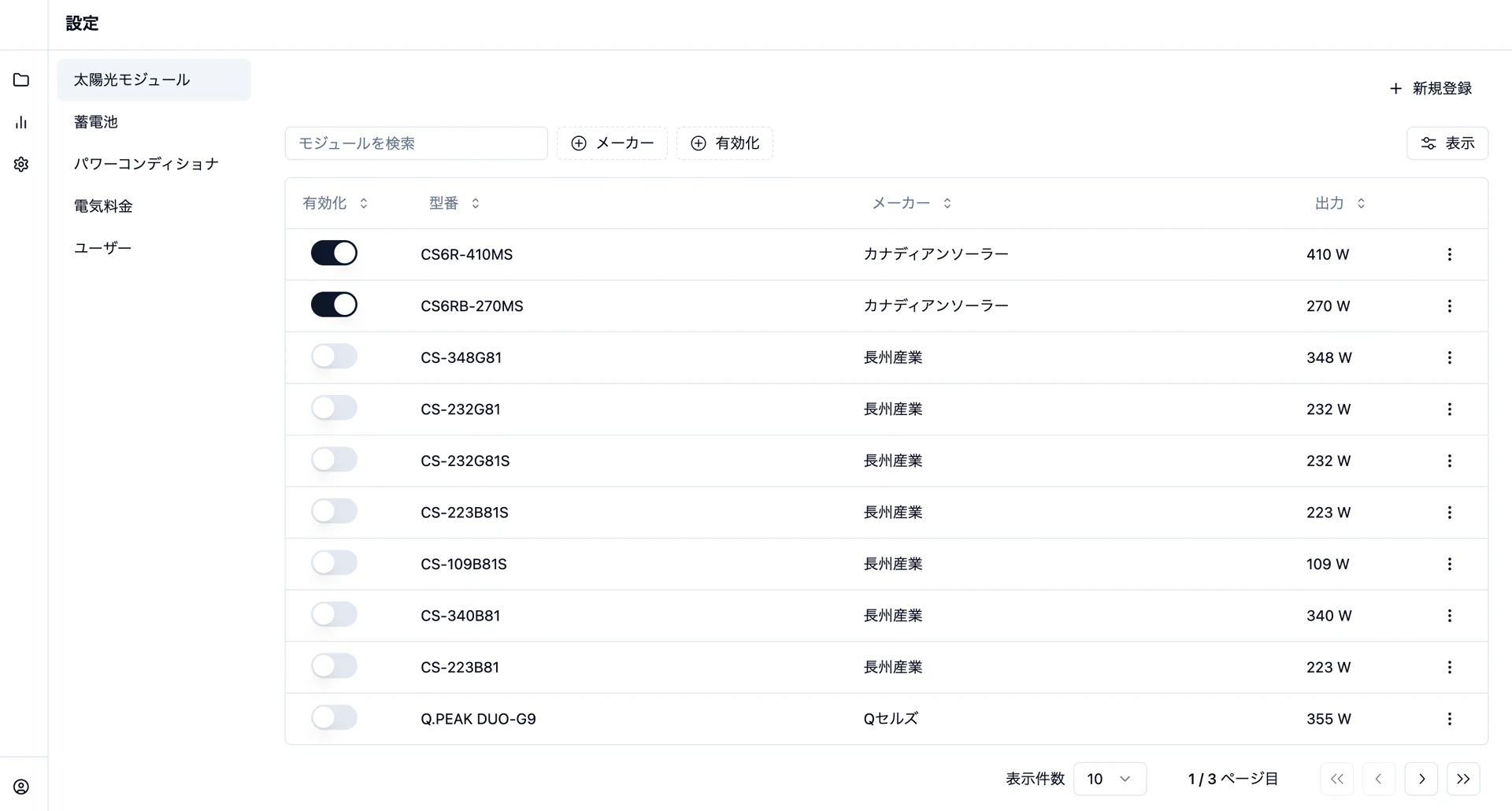Select 太陽光モジュール in settings menu
The height and width of the screenshot is (811, 1512).
pyautogui.click(x=154, y=80)
